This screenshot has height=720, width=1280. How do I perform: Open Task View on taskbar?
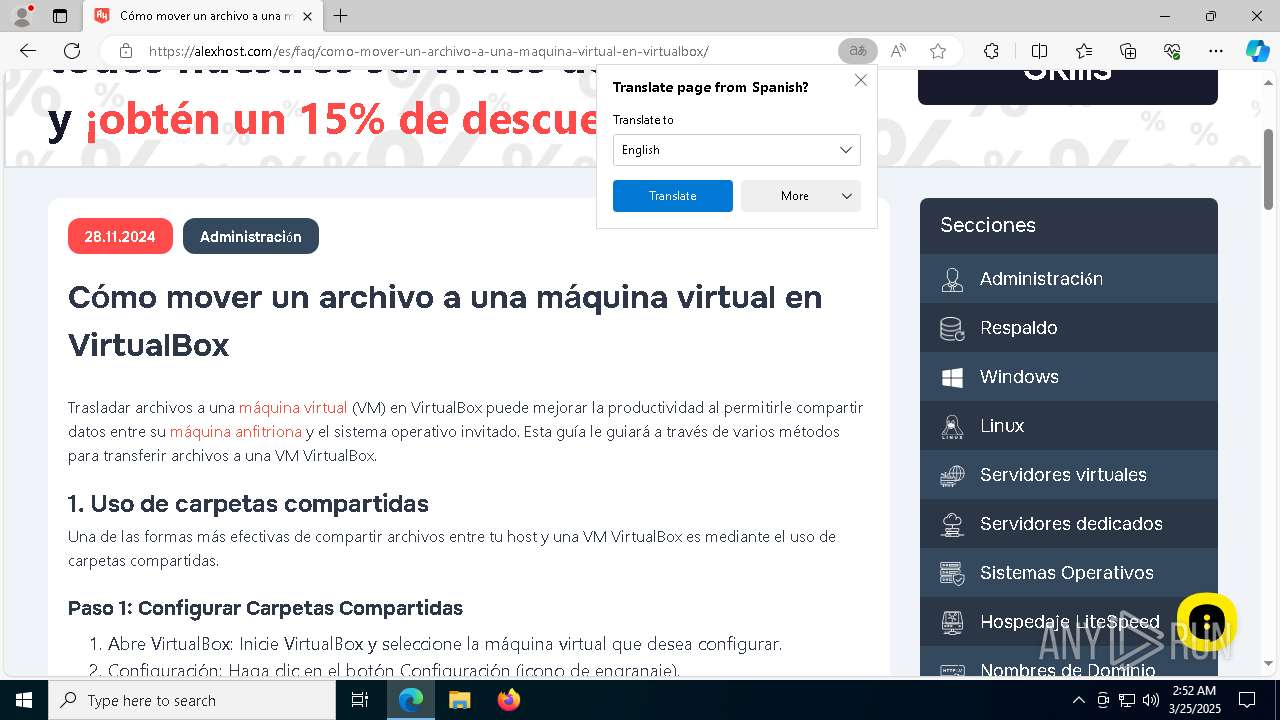360,700
